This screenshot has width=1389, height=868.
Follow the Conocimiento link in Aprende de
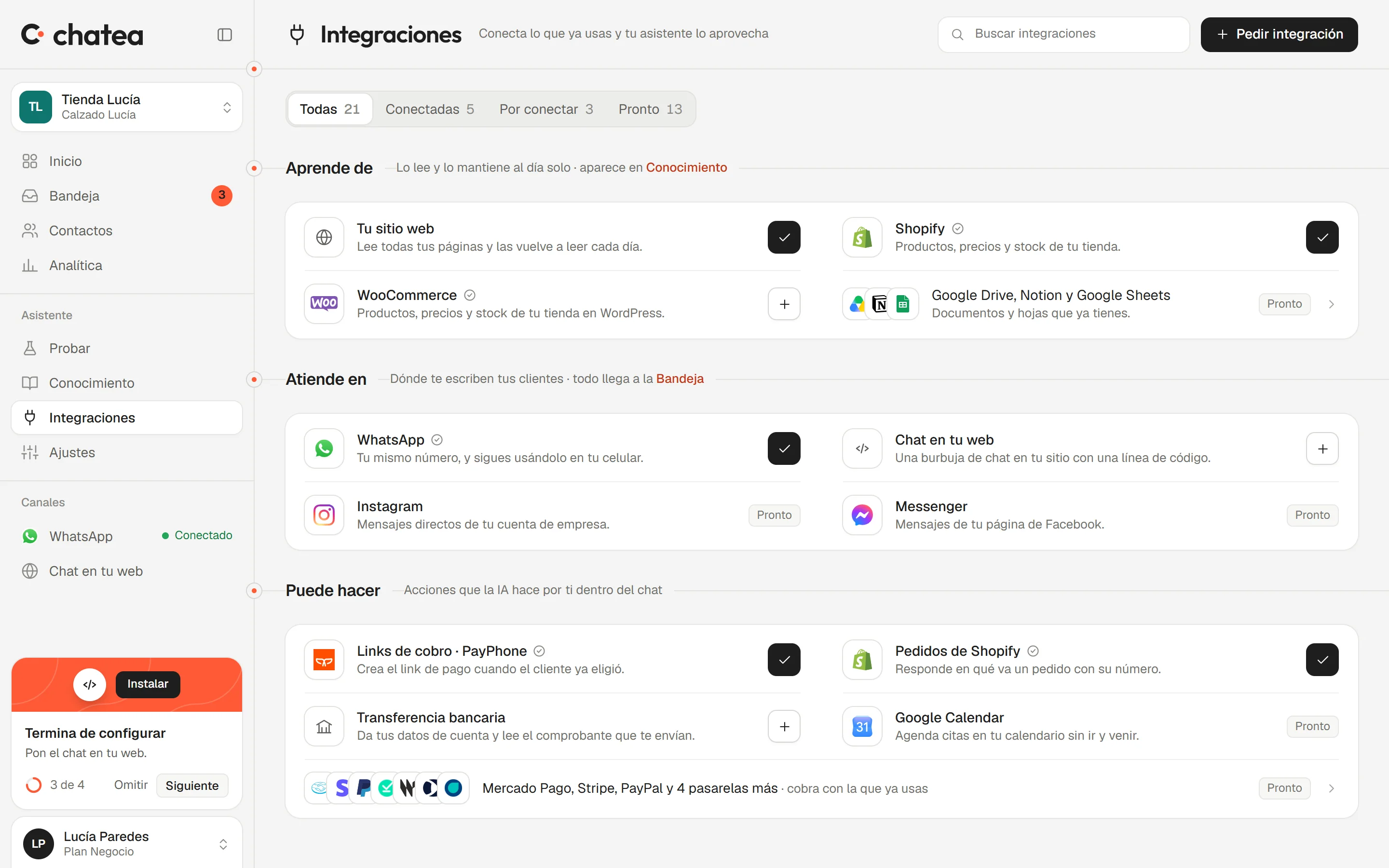pyautogui.click(x=686, y=168)
